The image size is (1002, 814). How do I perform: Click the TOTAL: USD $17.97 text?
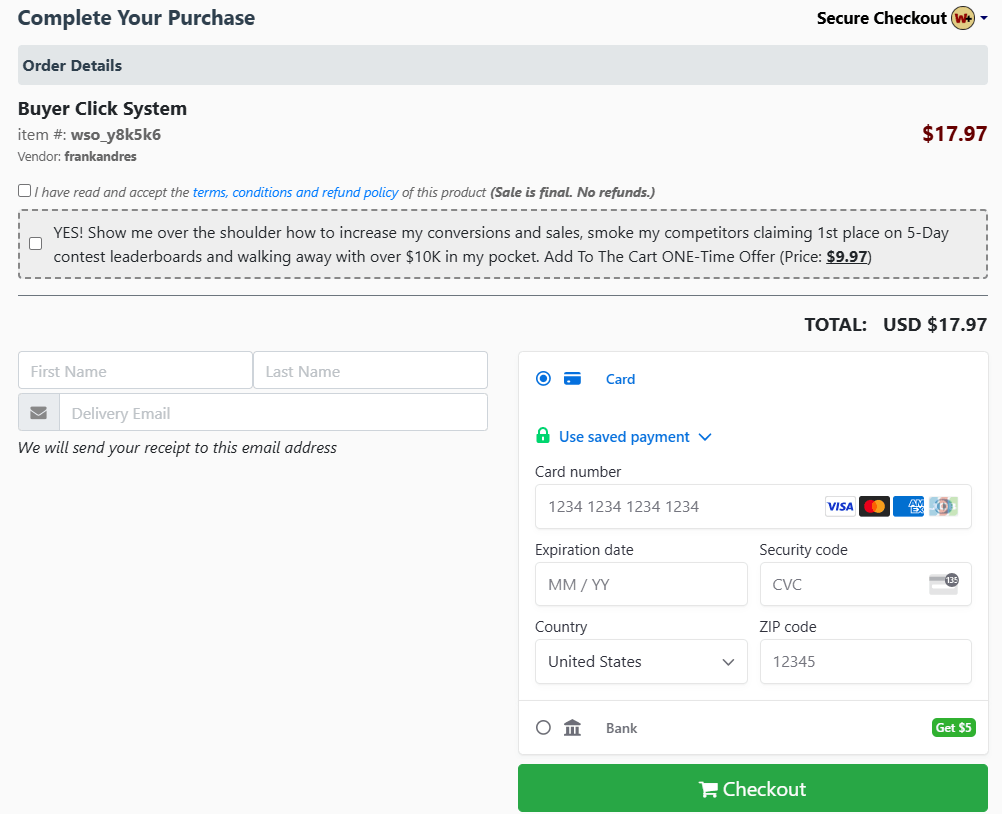896,325
